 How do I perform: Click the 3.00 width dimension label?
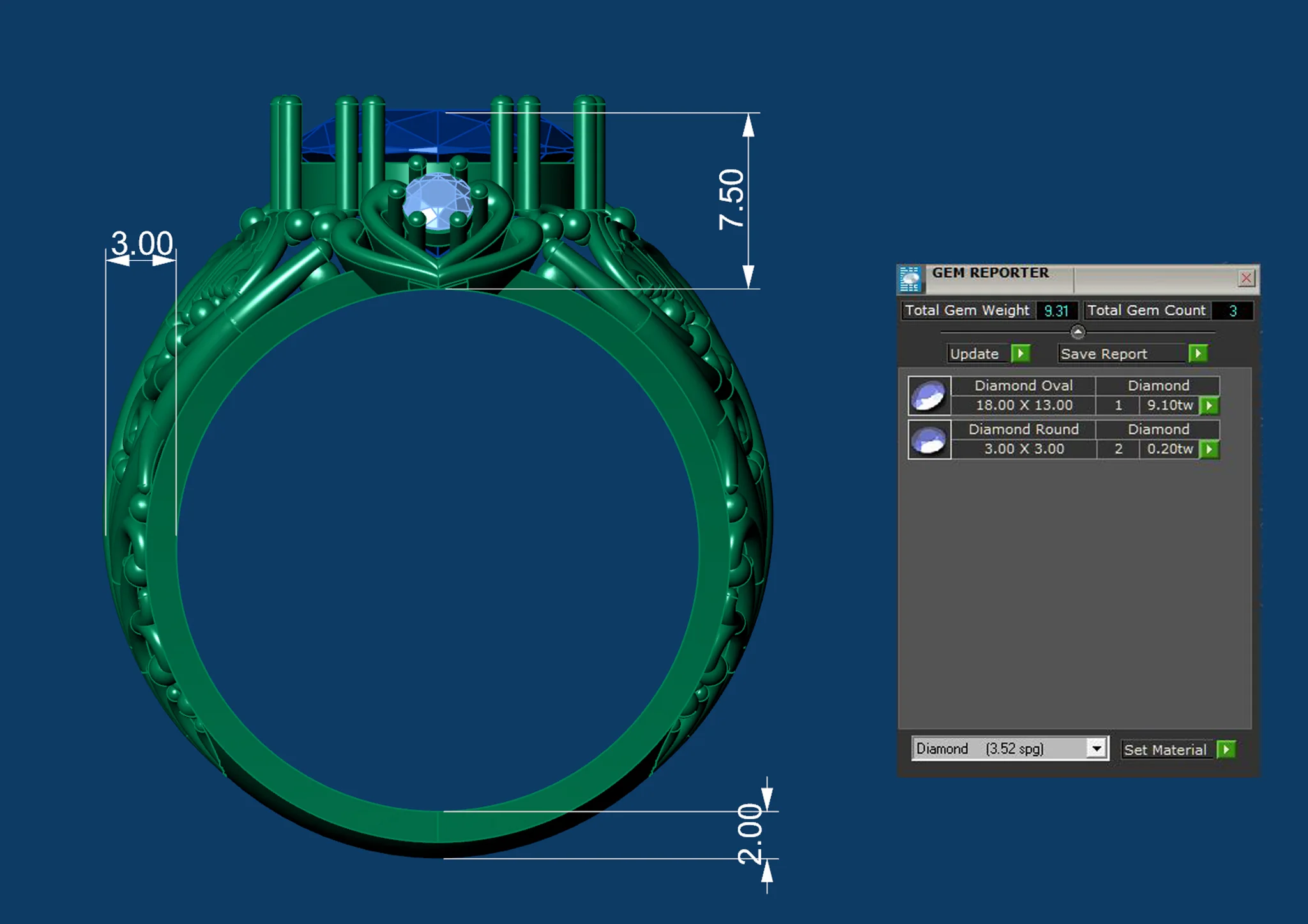pyautogui.click(x=142, y=243)
